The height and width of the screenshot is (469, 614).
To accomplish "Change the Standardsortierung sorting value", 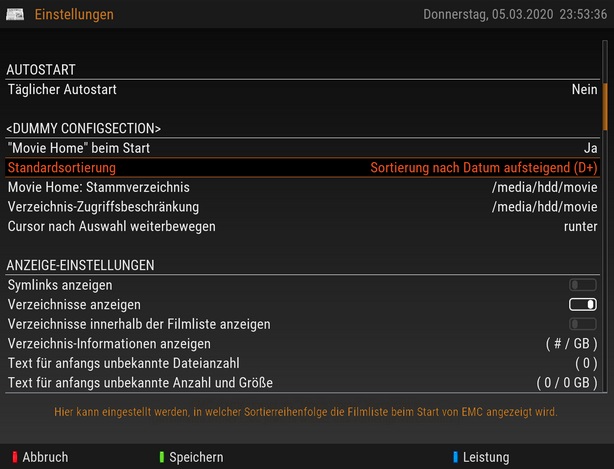I will tap(477, 168).
